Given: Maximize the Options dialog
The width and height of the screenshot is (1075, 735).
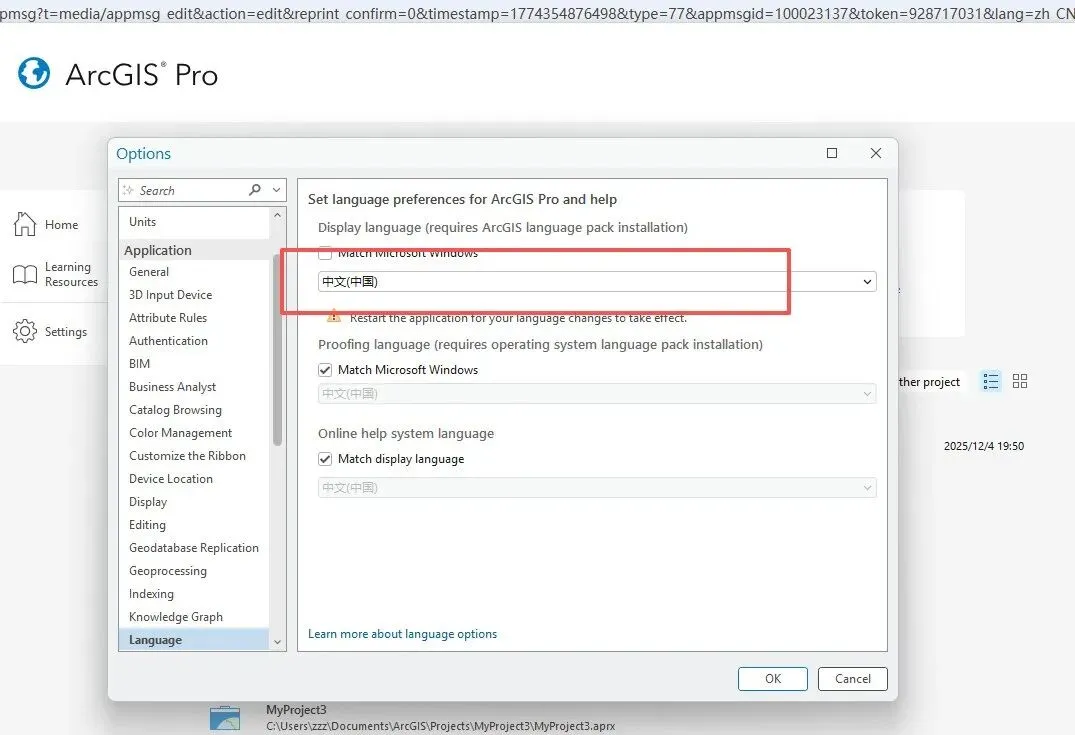Looking at the screenshot, I should coord(832,153).
